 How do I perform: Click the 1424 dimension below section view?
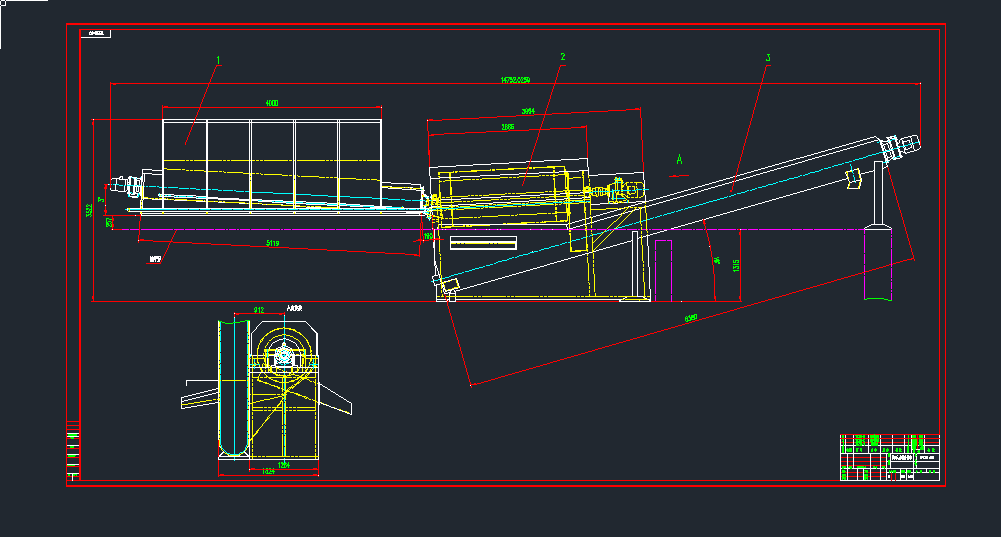268,470
